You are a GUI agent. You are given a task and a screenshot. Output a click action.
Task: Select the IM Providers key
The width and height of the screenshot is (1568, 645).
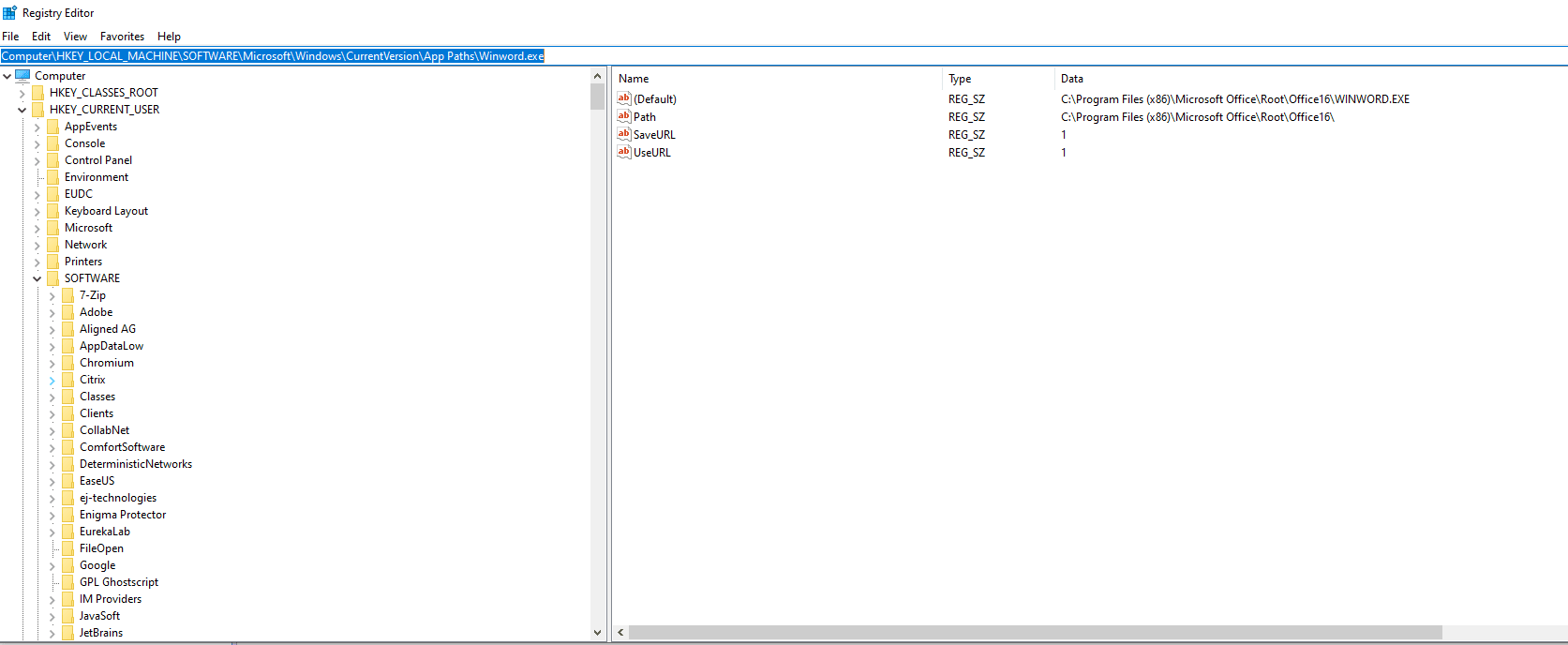coord(111,599)
